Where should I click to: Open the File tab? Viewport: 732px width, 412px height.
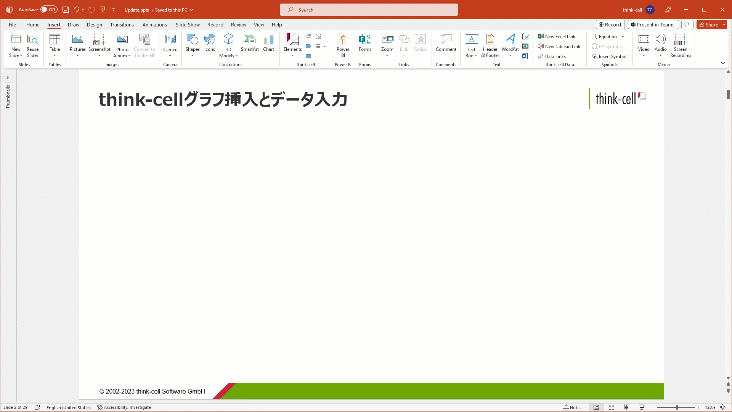(13, 25)
